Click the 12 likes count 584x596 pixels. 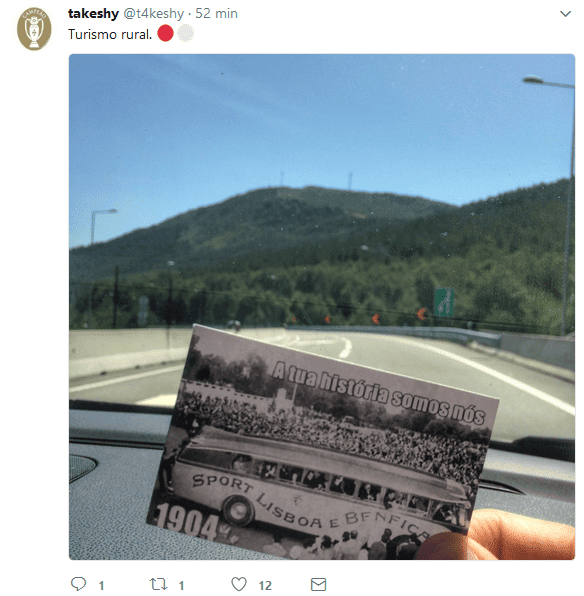265,585
